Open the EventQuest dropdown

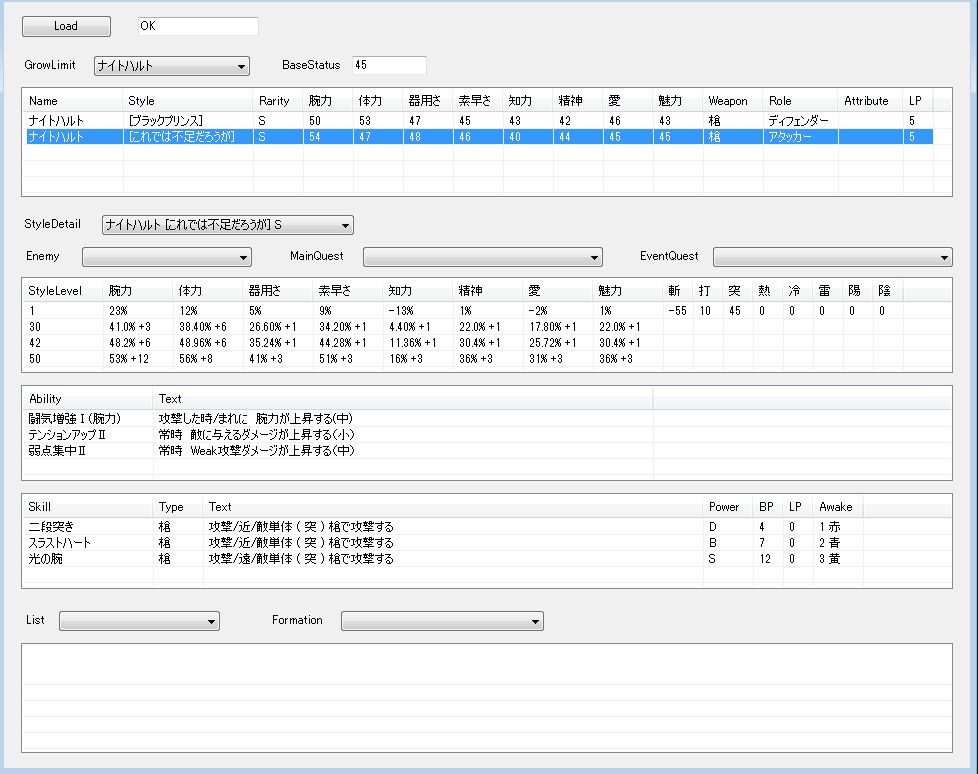[x=833, y=257]
